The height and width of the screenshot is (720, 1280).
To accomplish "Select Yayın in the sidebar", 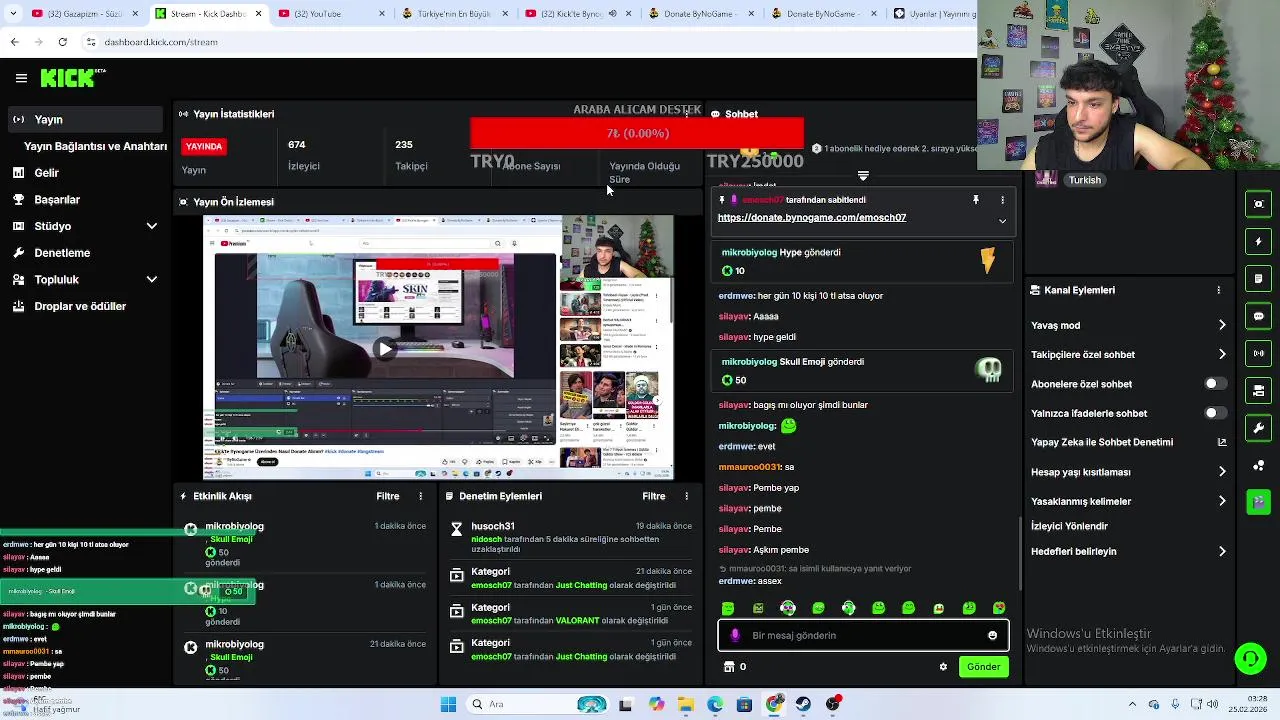I will coord(83,119).
